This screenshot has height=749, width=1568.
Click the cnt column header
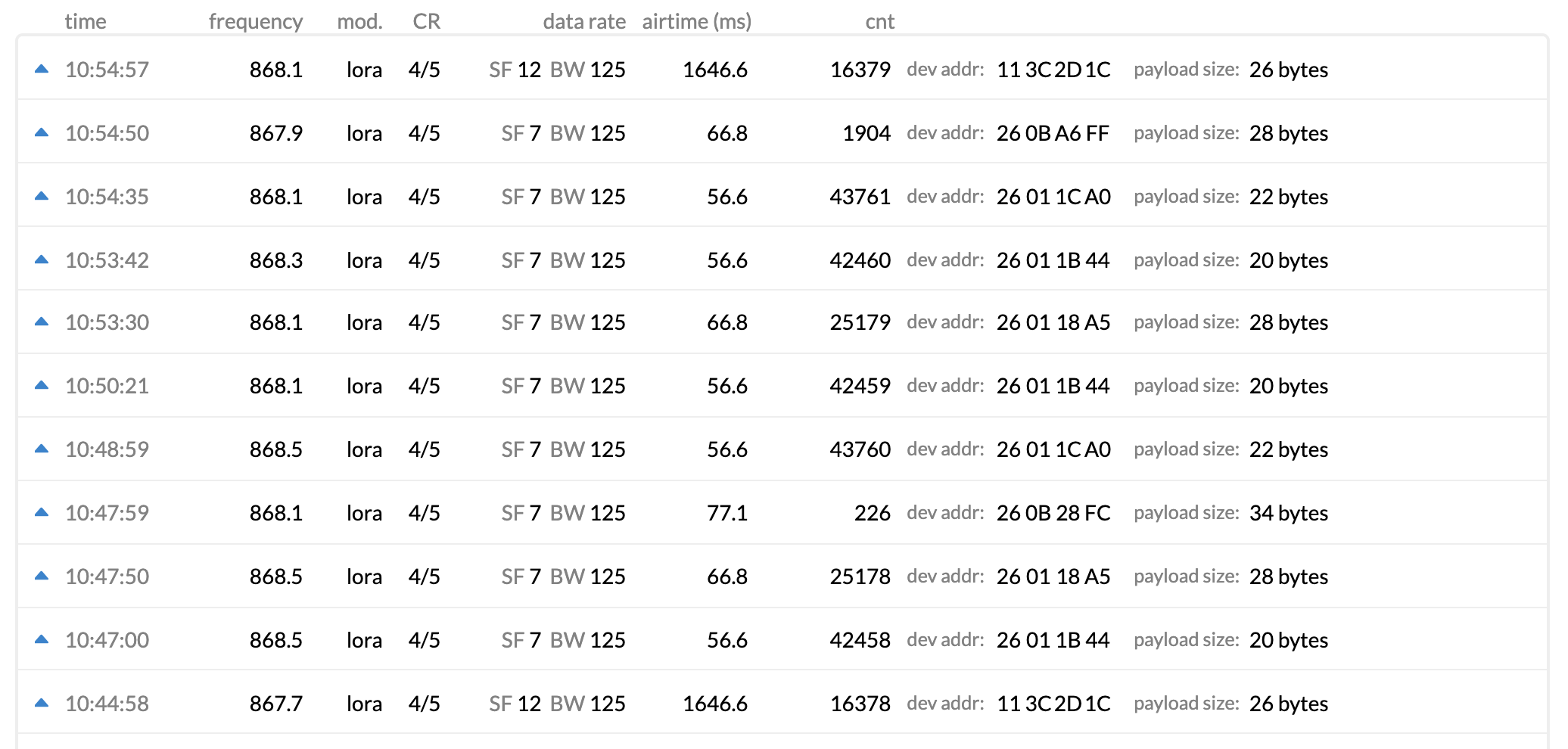tap(880, 21)
